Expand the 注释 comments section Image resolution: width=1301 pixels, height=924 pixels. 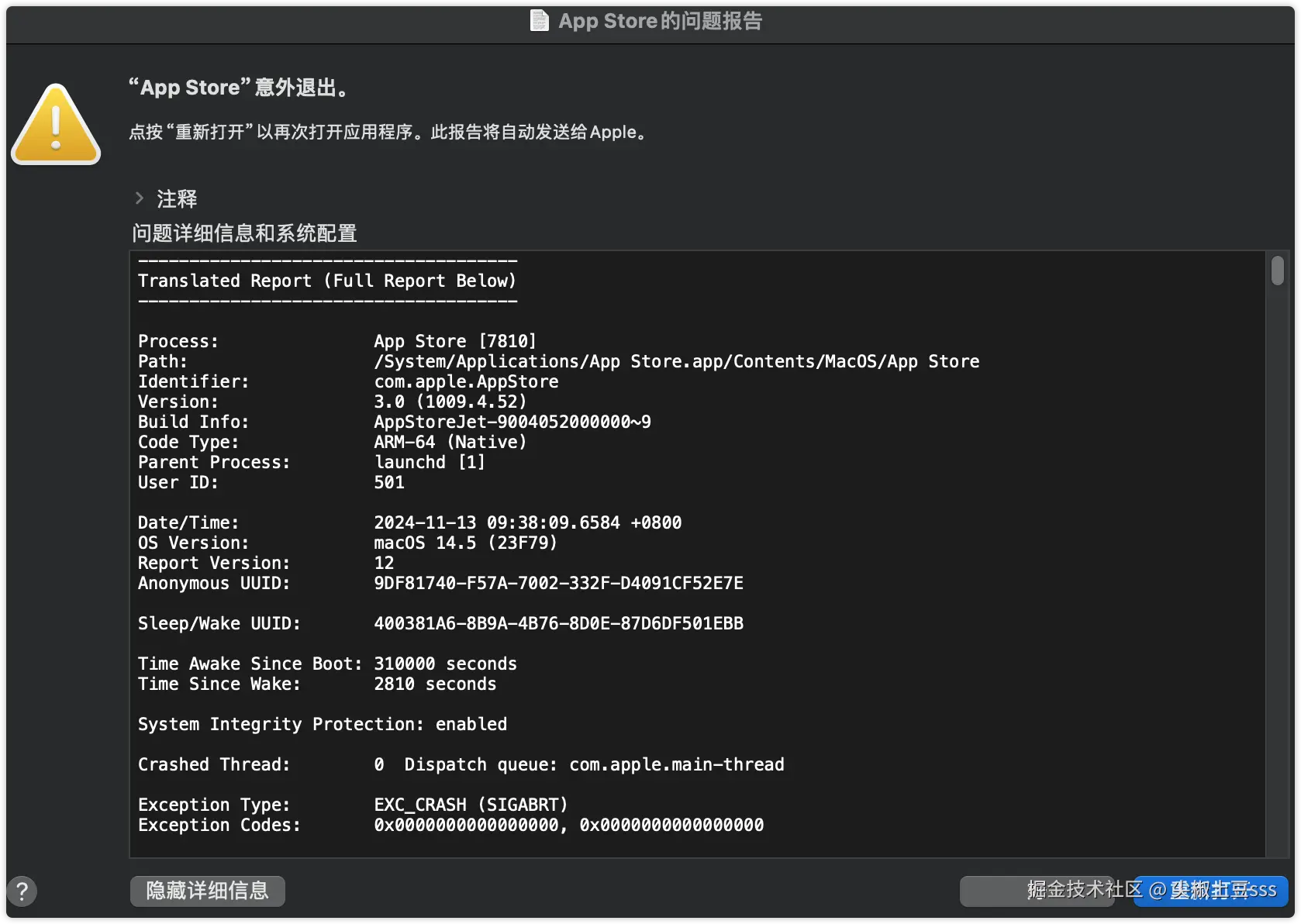pyautogui.click(x=140, y=198)
